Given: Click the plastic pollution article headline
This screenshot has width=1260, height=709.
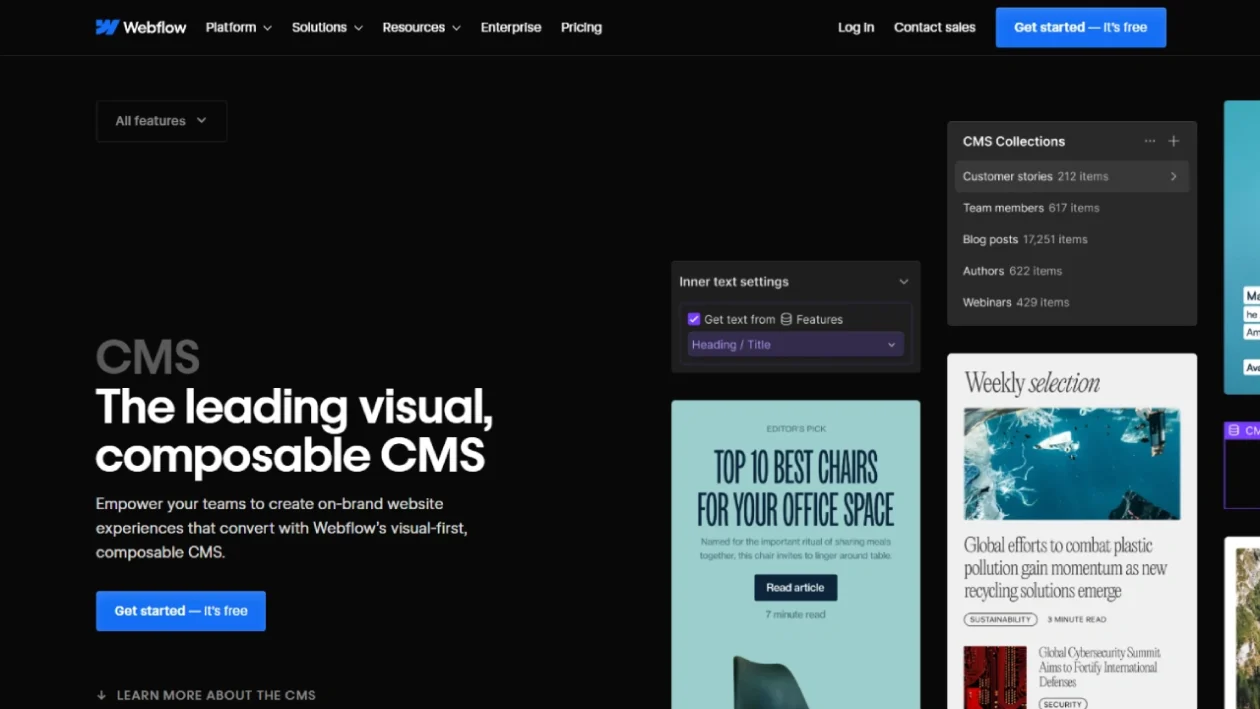Looking at the screenshot, I should pos(1066,568).
